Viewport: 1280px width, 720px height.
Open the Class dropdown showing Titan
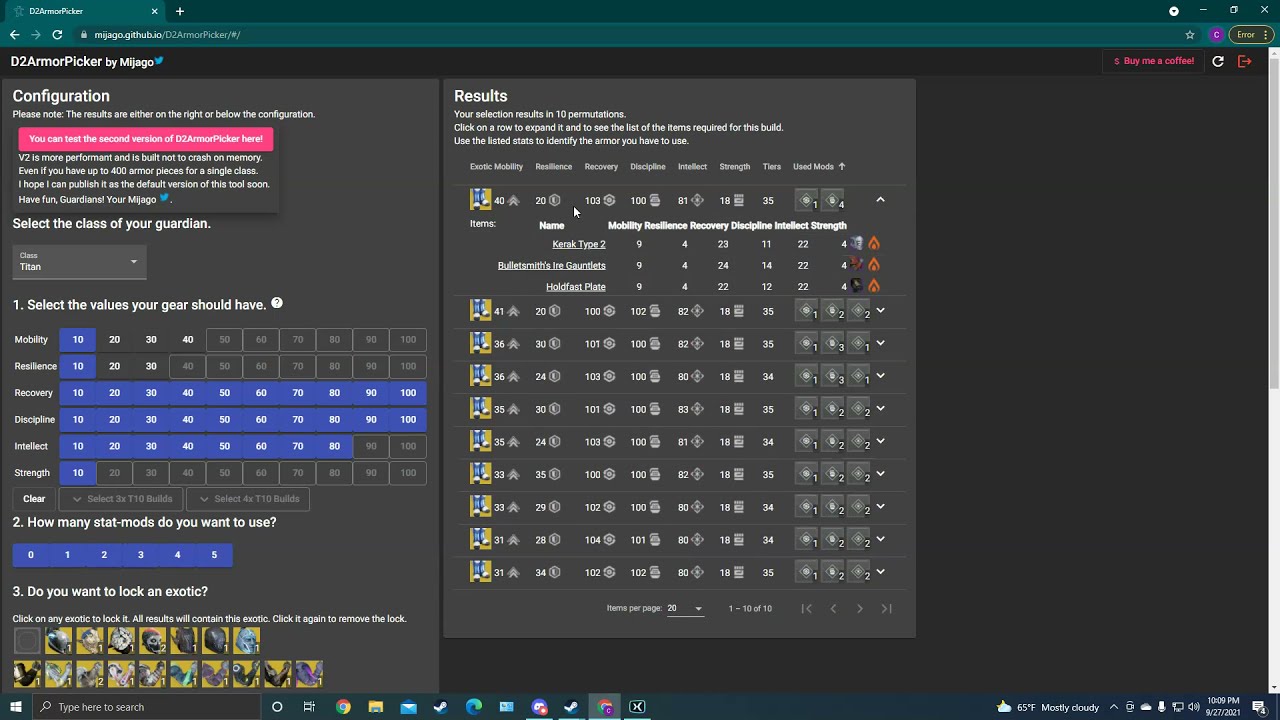79,262
